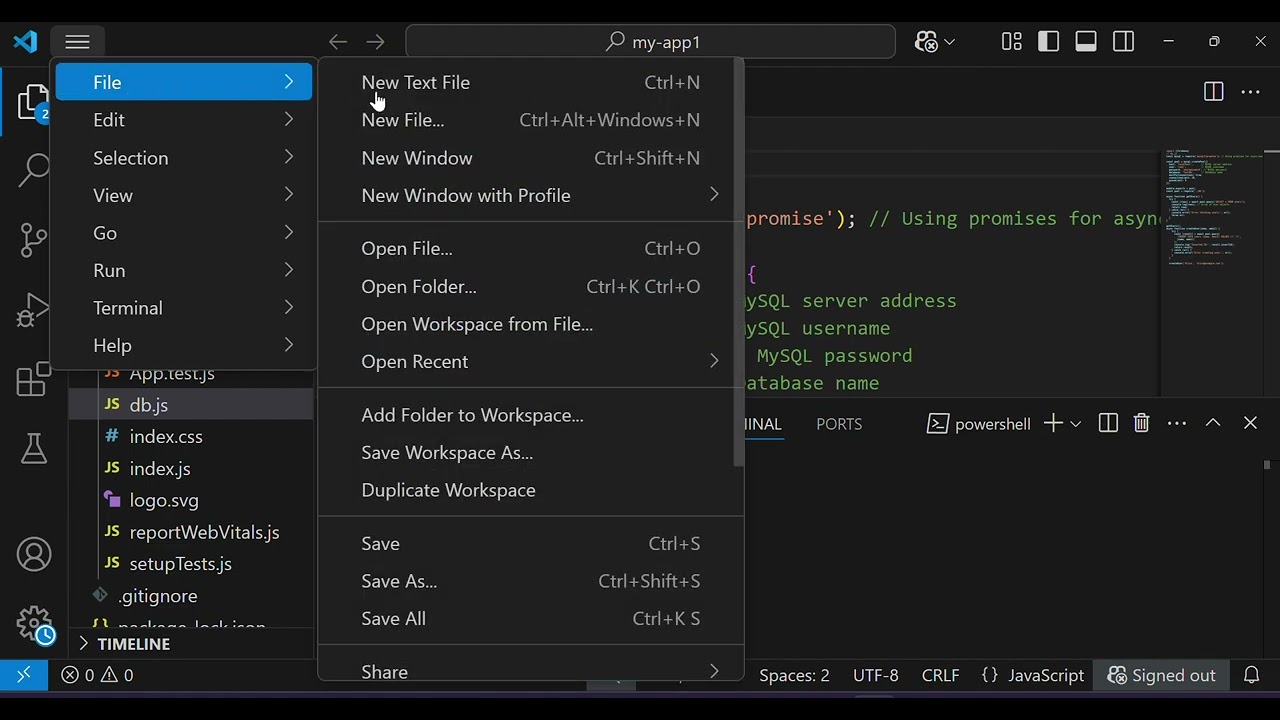
Task: Choose Add Folder to Workspace...
Action: [x=530, y=415]
